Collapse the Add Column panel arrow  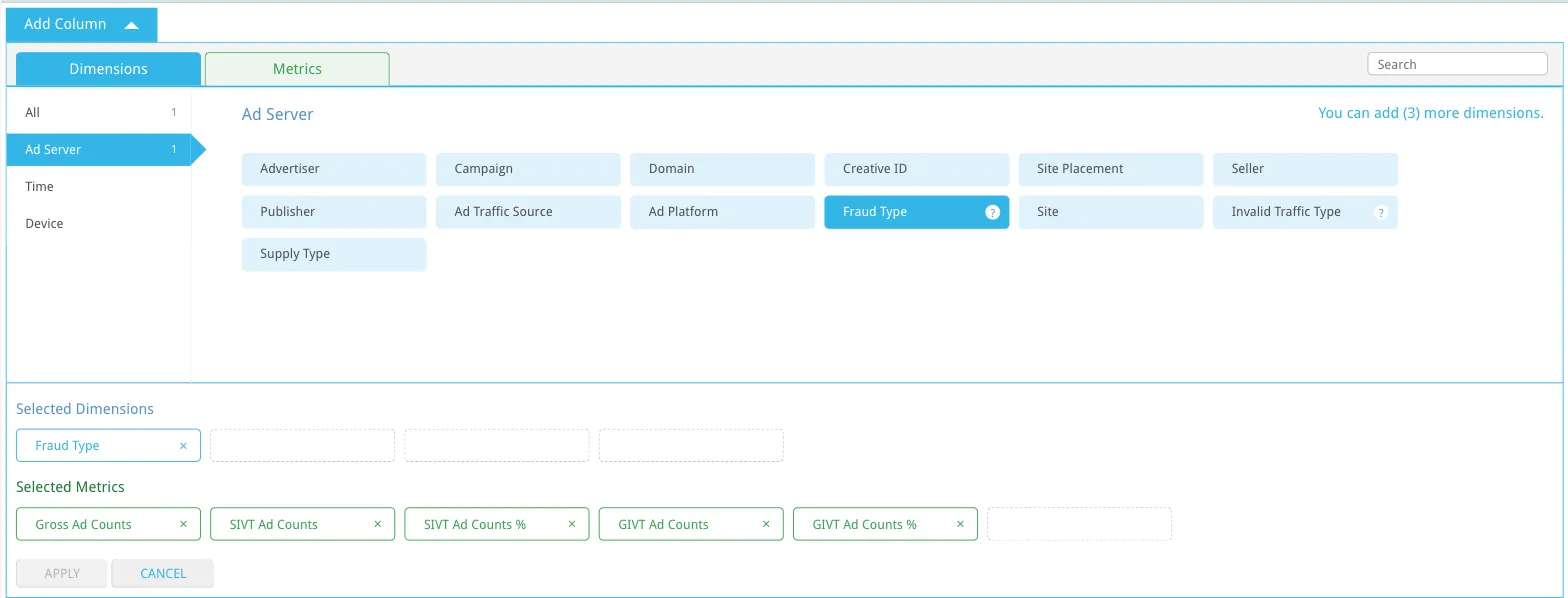pyautogui.click(x=131, y=25)
